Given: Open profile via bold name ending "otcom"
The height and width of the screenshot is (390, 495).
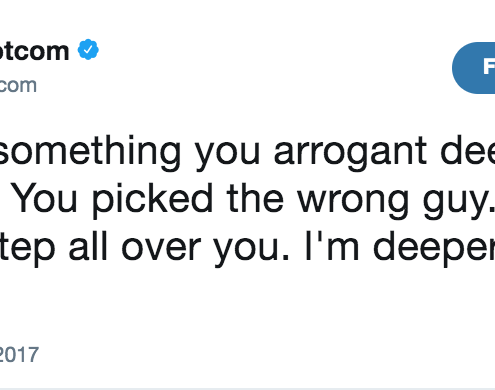Looking at the screenshot, I should point(34,51).
